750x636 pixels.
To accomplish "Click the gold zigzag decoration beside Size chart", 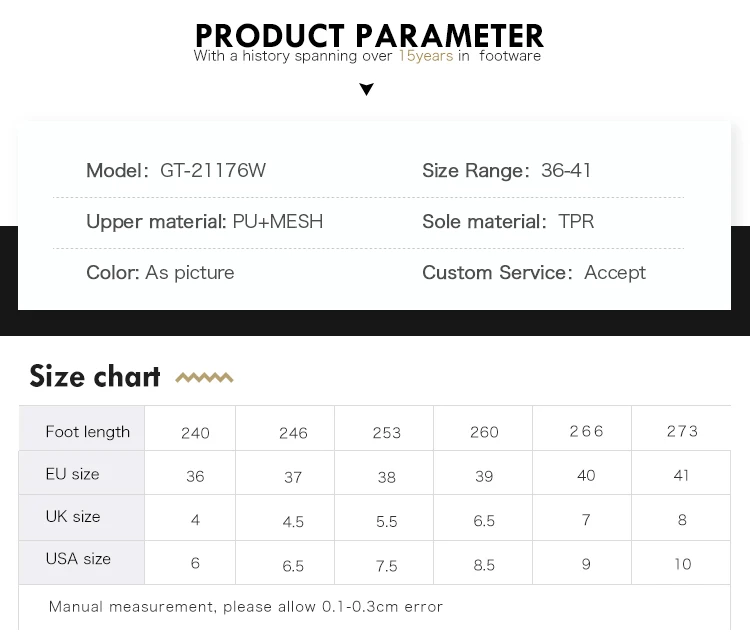I will pos(204,378).
